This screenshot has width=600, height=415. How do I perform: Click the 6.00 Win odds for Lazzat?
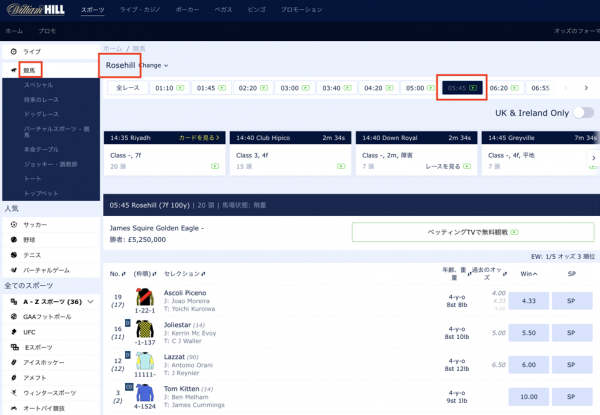click(529, 365)
